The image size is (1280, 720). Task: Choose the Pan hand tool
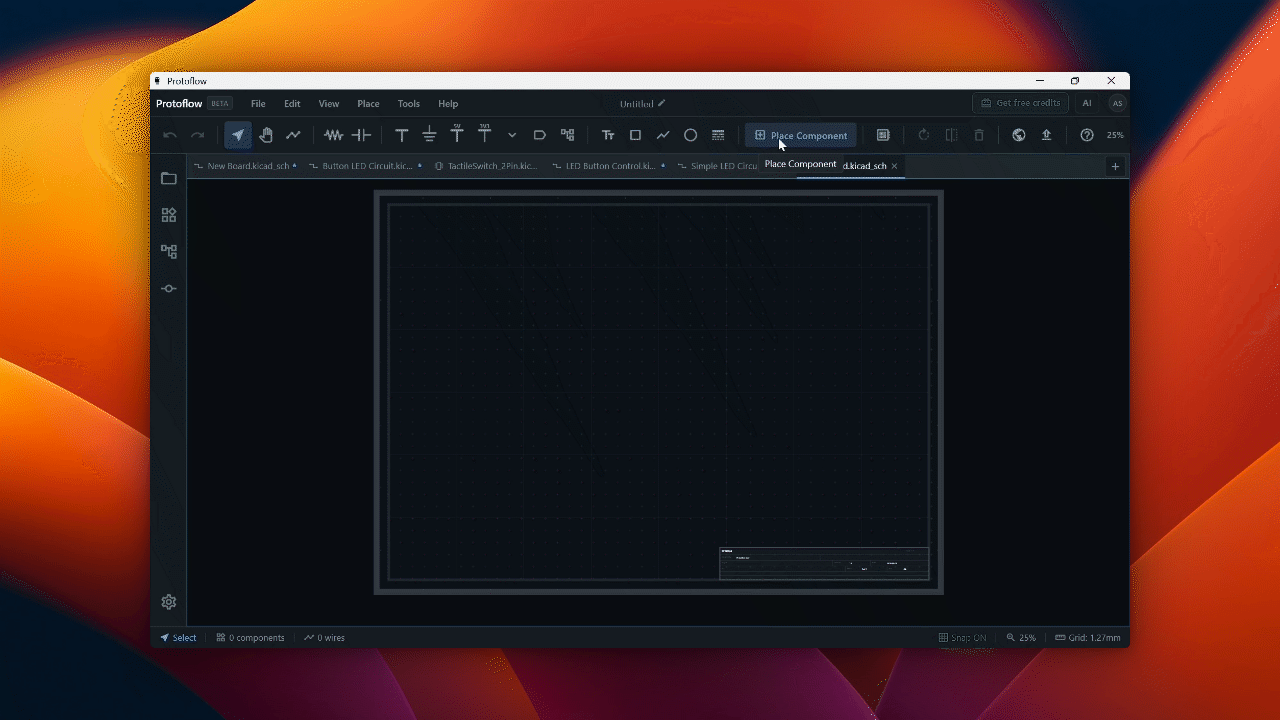tap(266, 135)
